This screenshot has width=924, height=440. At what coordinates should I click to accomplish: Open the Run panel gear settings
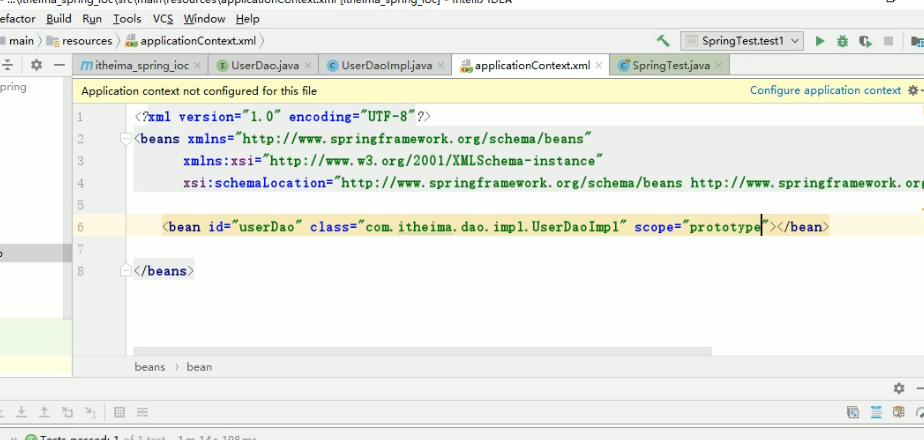(x=899, y=388)
